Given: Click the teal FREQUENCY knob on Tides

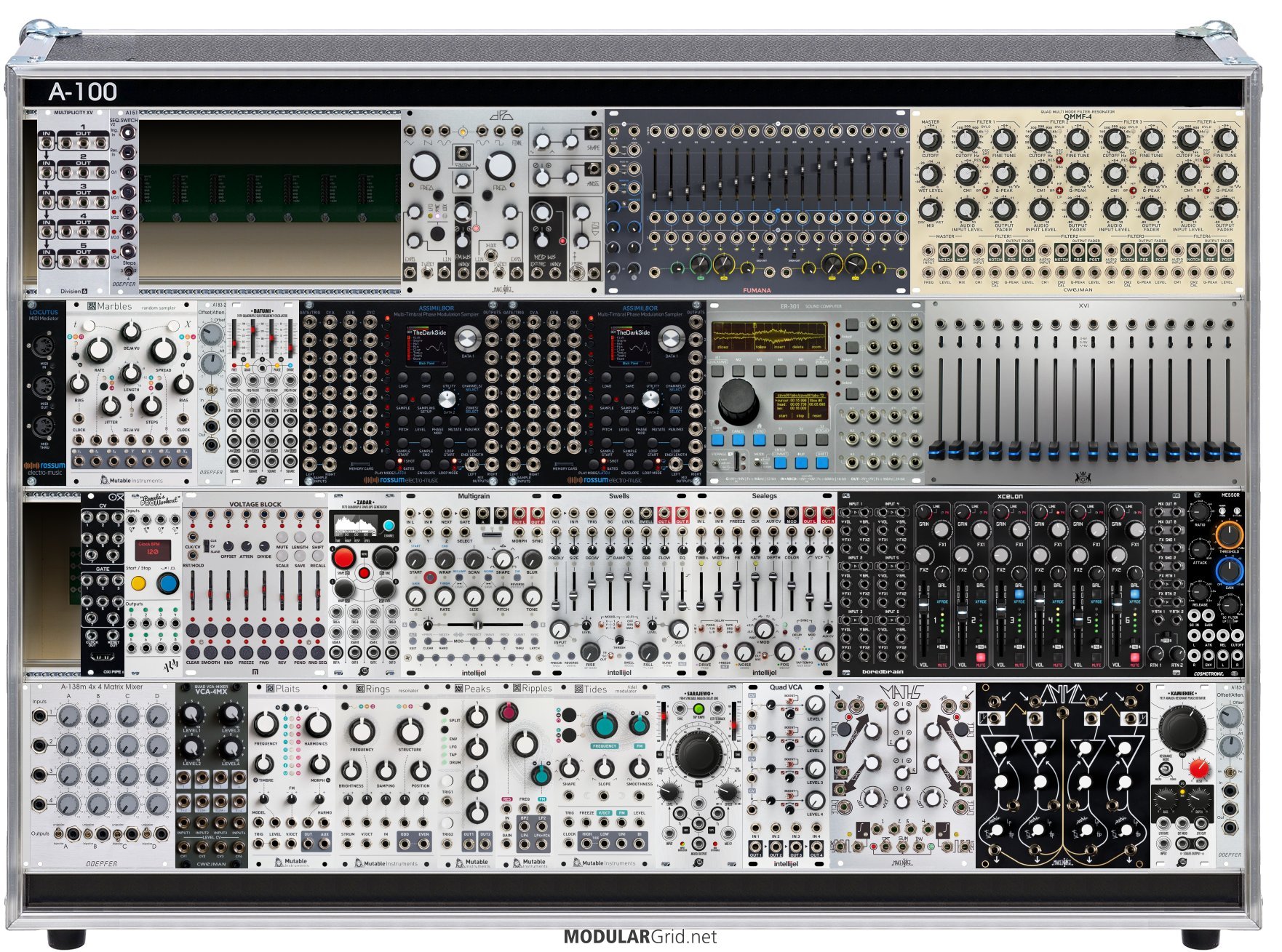Looking at the screenshot, I should [x=604, y=725].
